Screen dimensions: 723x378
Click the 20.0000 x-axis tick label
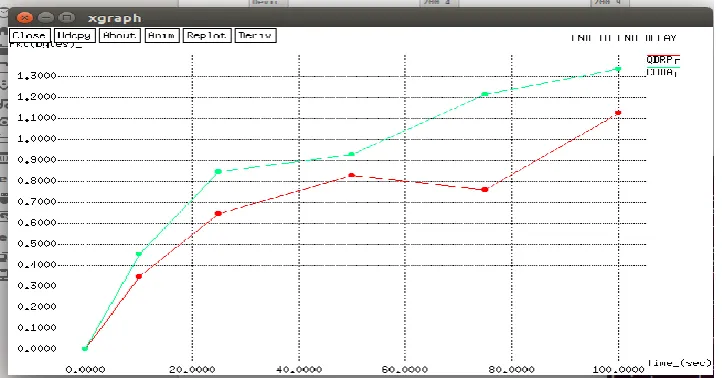pyautogui.click(x=192, y=369)
